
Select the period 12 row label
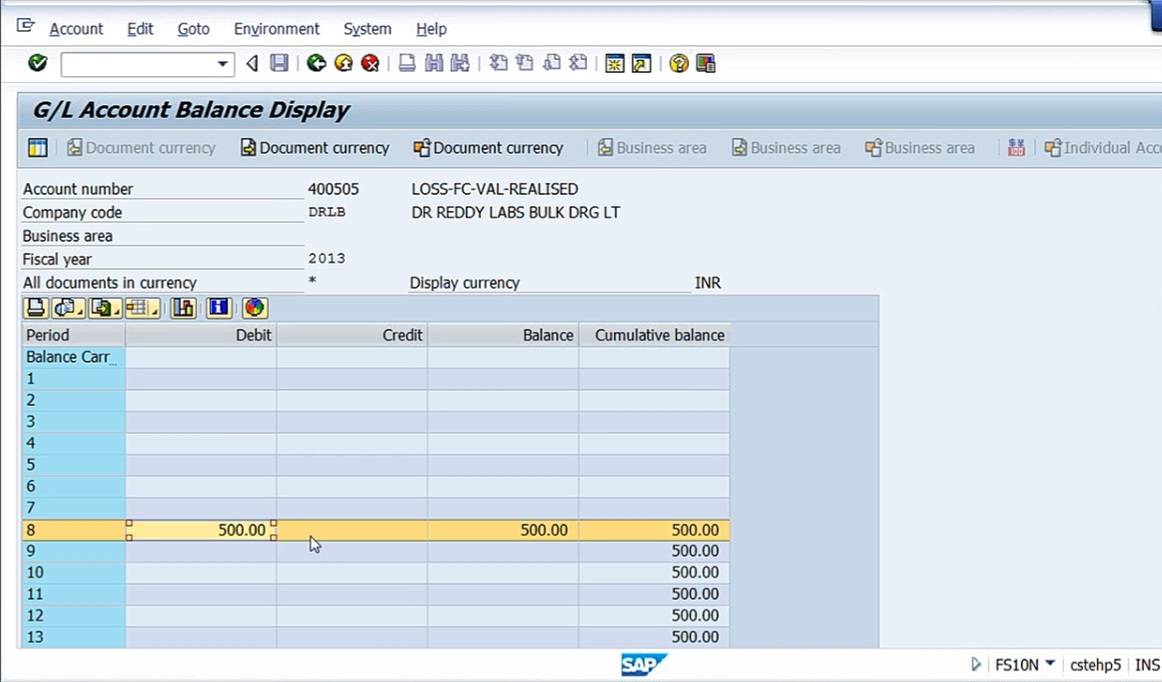pos(73,615)
